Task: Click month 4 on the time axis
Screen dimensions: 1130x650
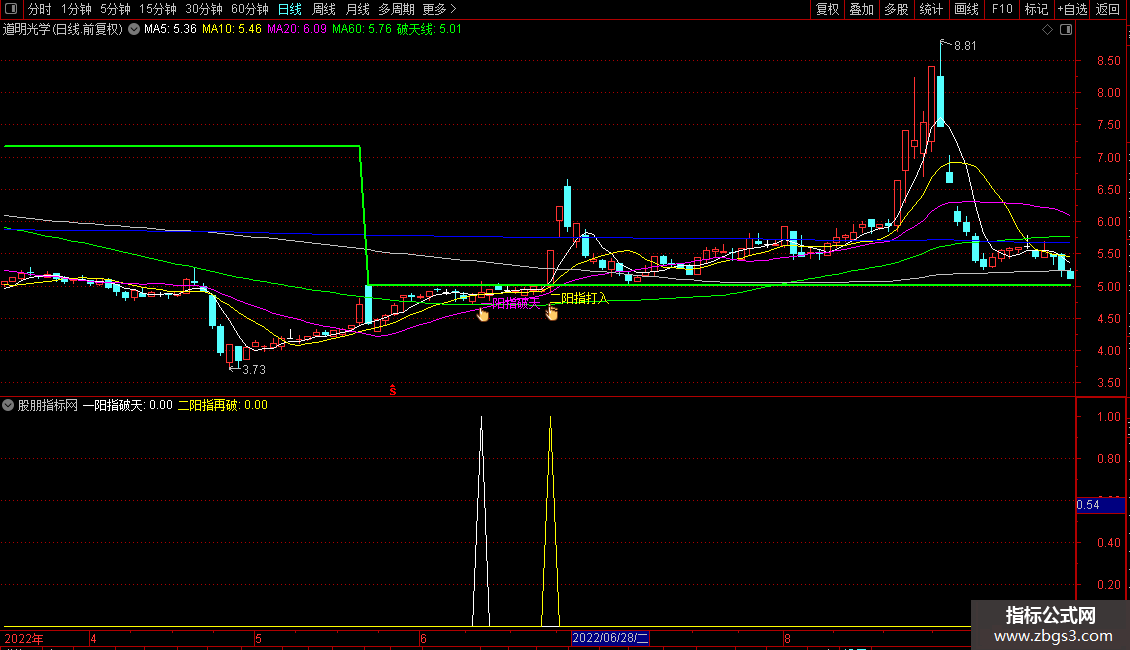Action: pos(93,638)
